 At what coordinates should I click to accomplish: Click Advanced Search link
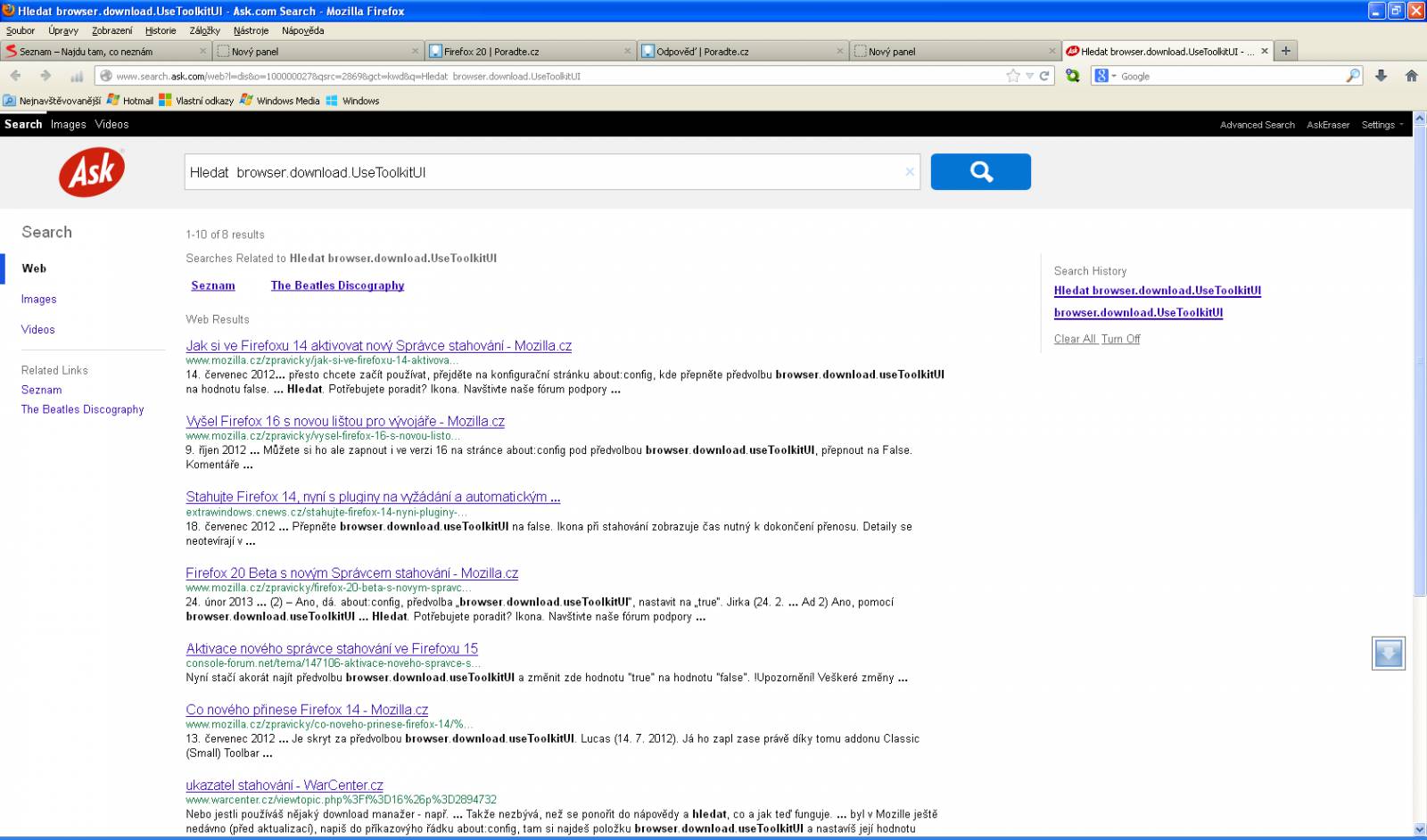[1258, 125]
